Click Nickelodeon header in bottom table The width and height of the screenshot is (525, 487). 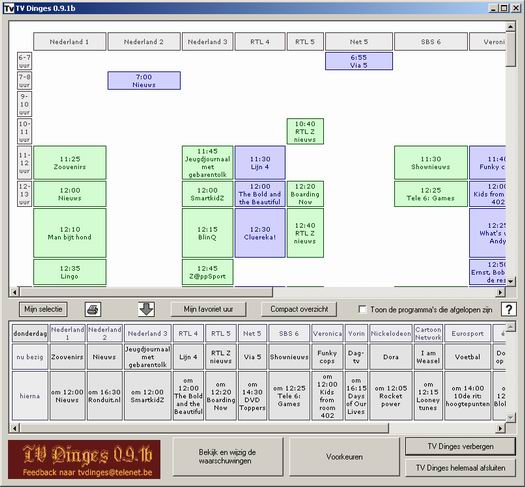click(390, 333)
